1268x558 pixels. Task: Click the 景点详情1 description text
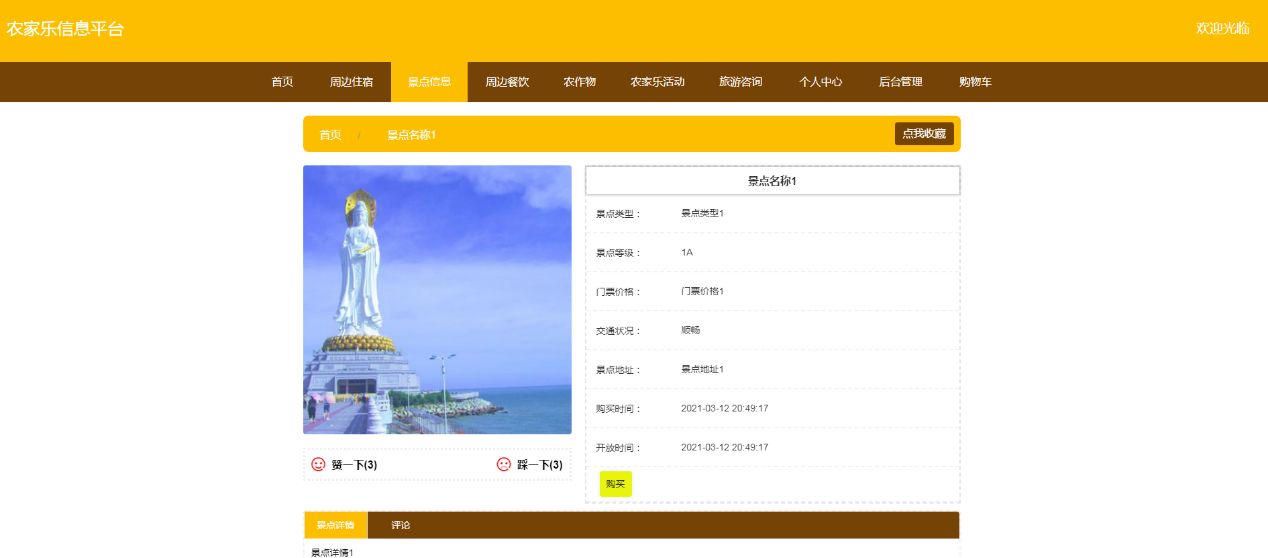(332, 552)
